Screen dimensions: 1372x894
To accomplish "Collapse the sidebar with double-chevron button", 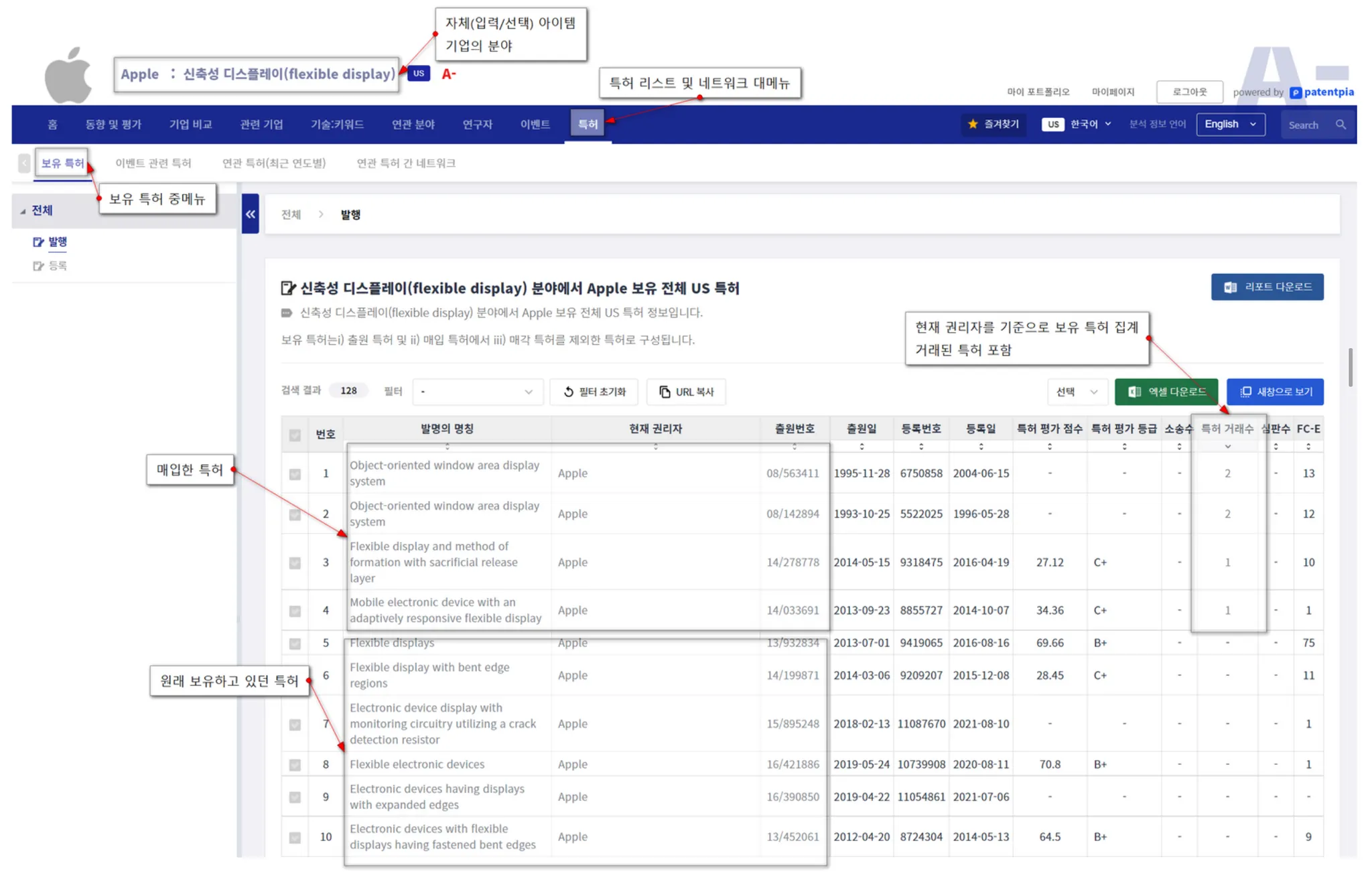I will pyautogui.click(x=250, y=214).
